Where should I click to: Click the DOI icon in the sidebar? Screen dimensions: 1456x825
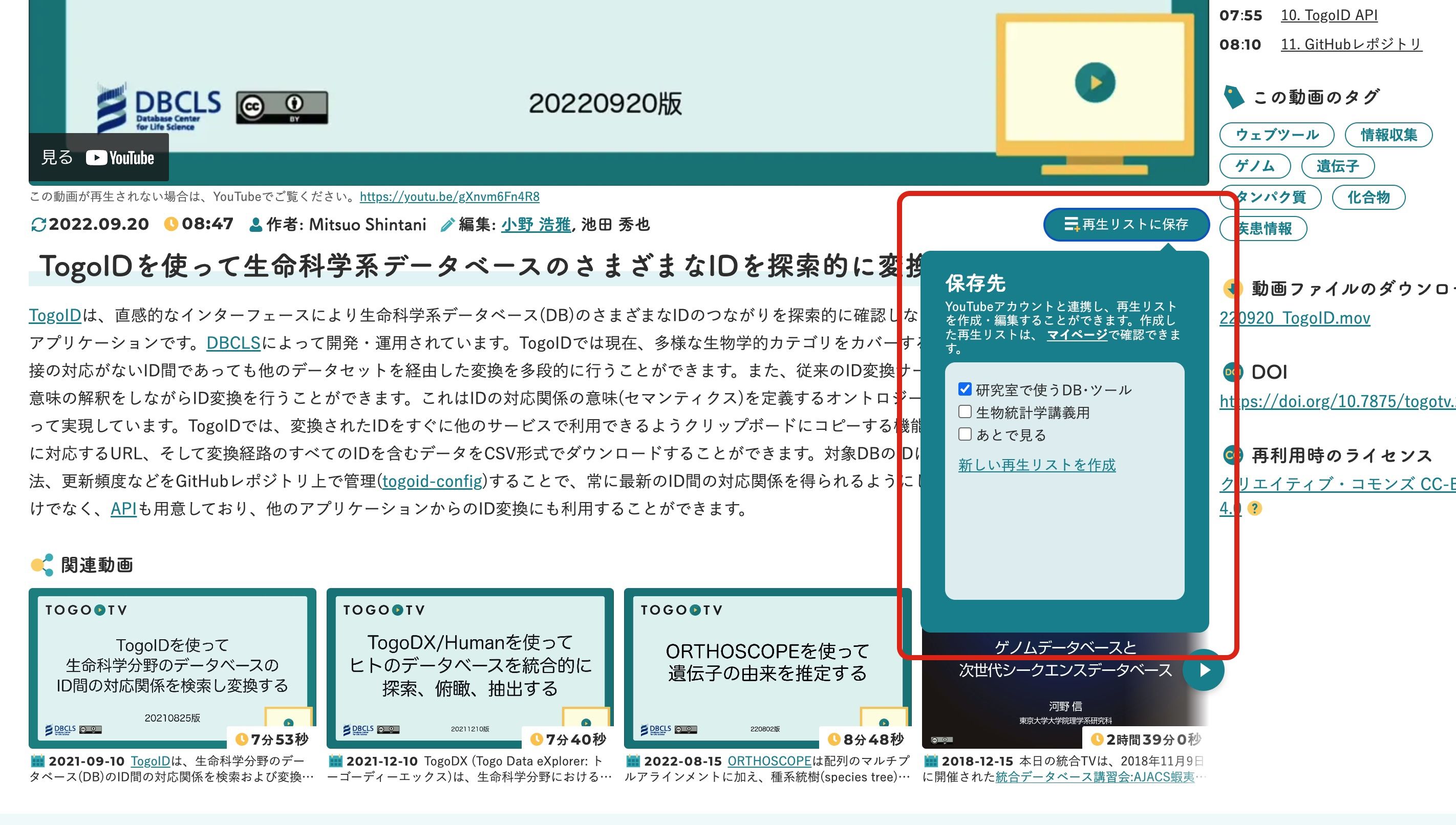coord(1231,372)
